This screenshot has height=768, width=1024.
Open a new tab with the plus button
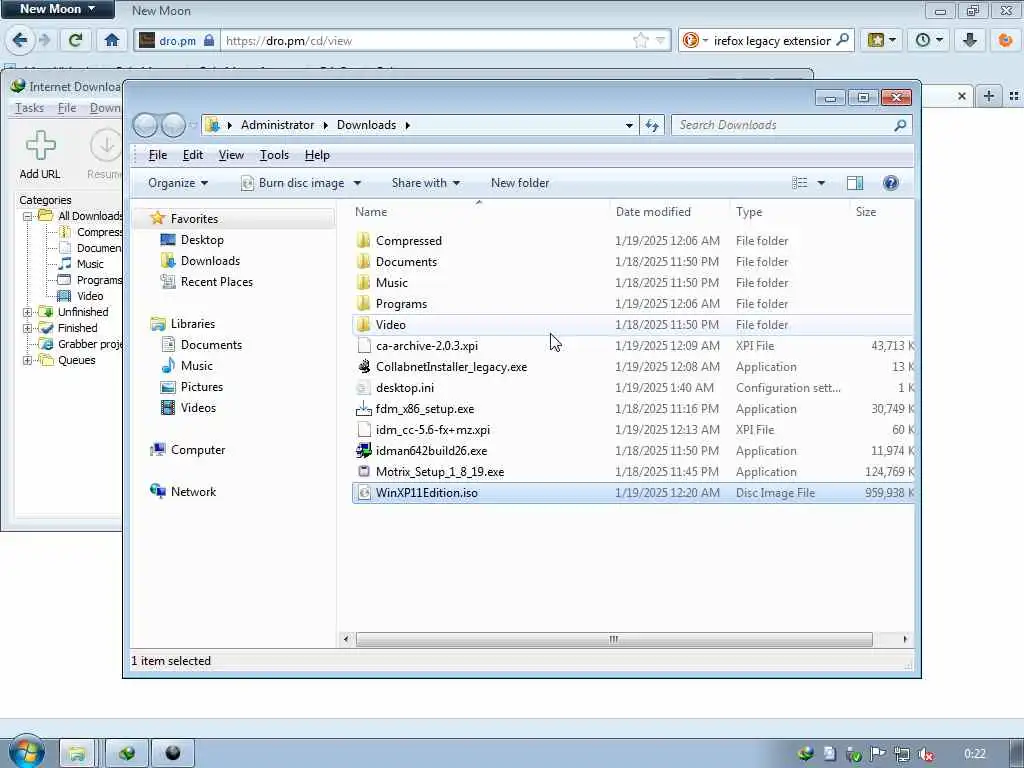pos(989,96)
